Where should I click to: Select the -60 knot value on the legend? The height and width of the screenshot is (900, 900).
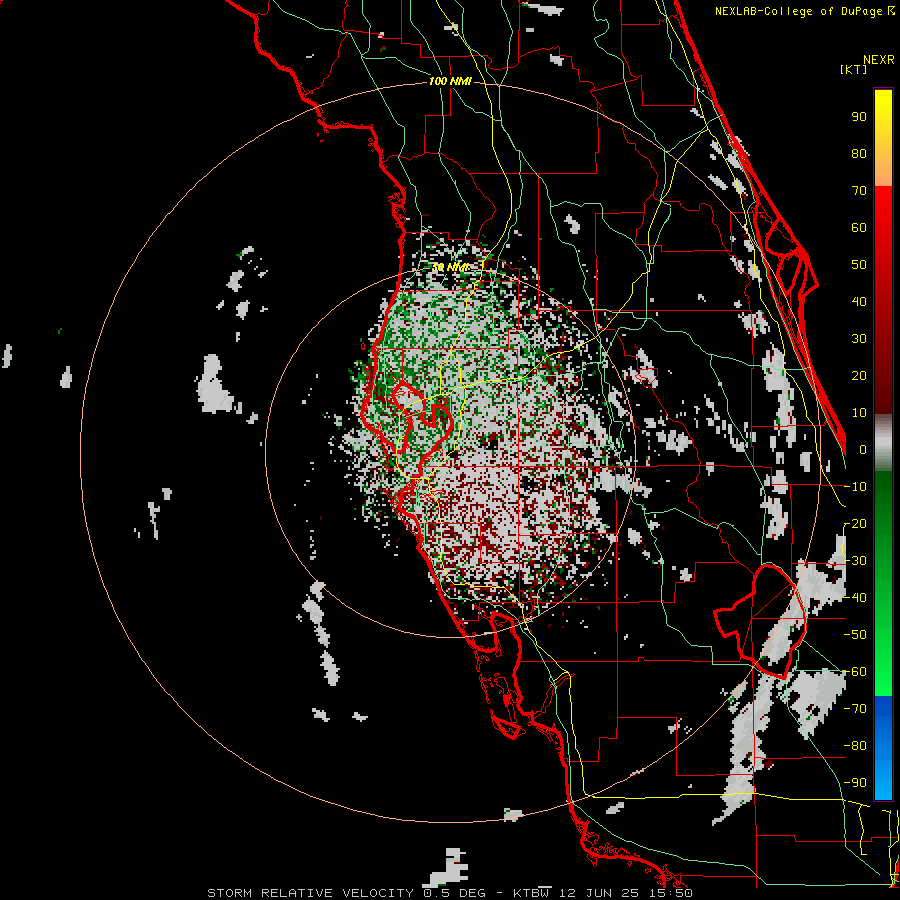pyautogui.click(x=855, y=672)
